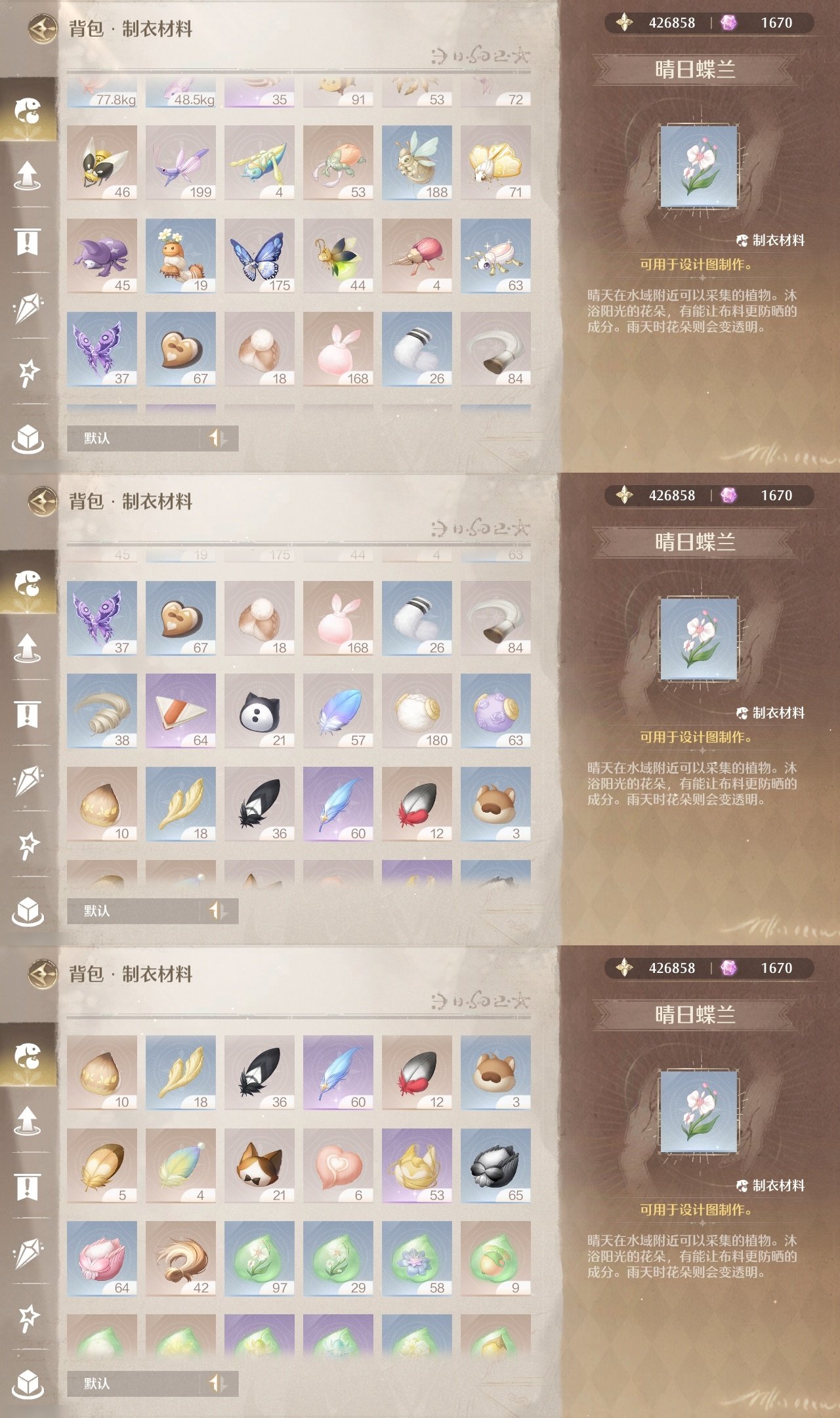The width and height of the screenshot is (840, 1418).
Task: Select the purple dragonfly with count 199
Action: click(x=180, y=163)
